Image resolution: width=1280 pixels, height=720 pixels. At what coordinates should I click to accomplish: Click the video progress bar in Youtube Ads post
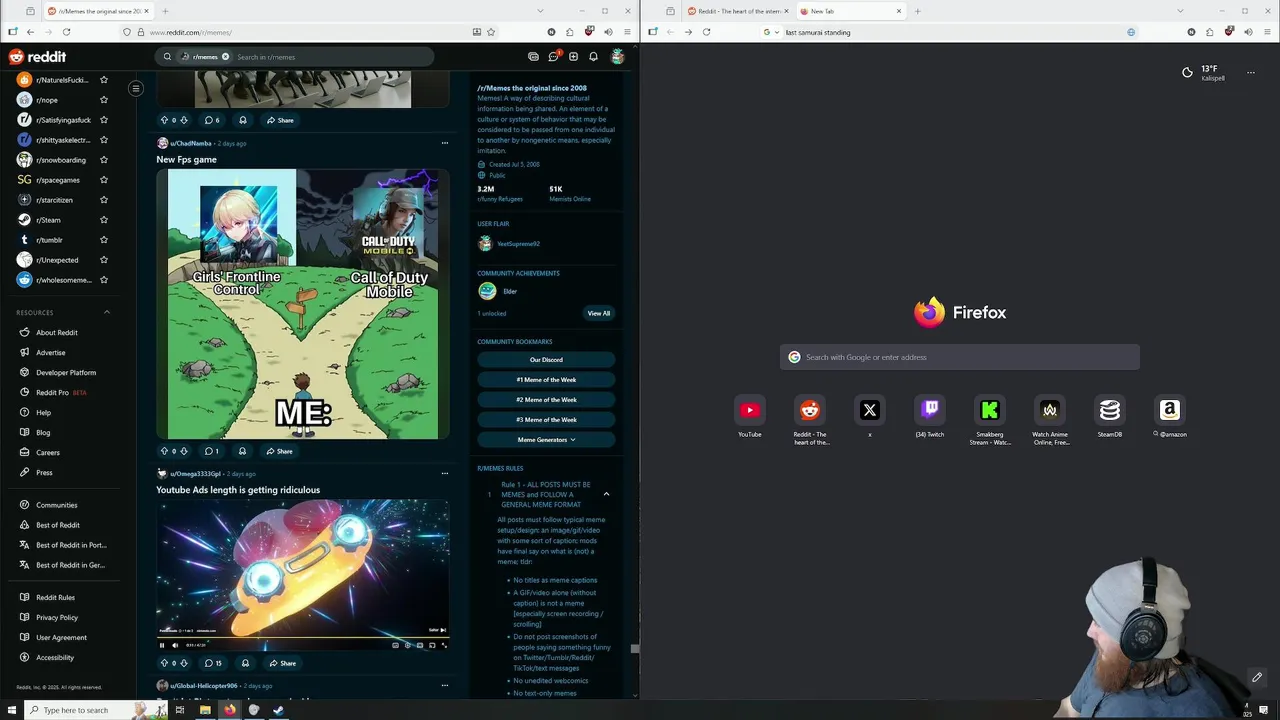(302, 637)
